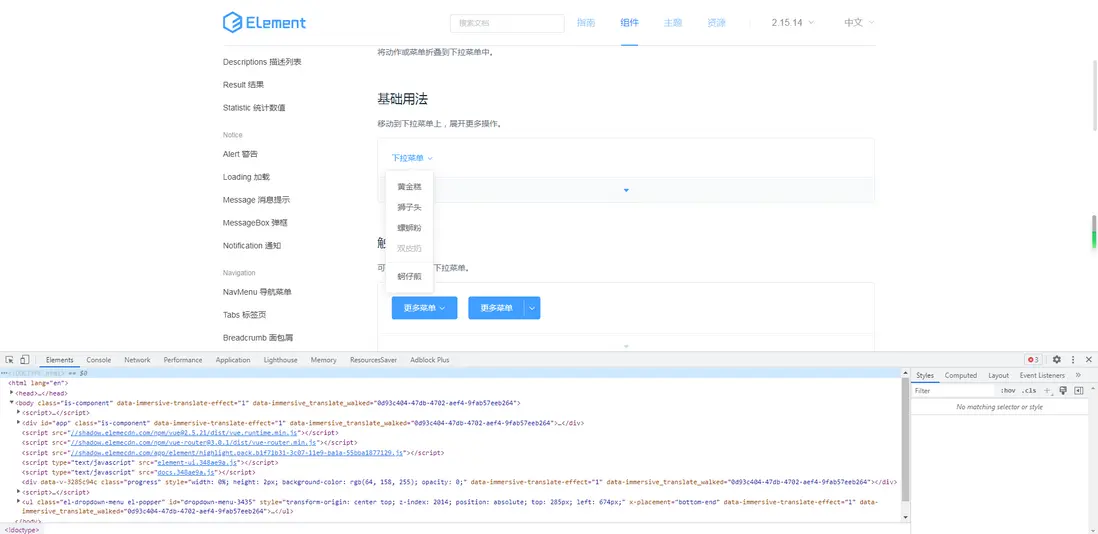Open DevTools settings gear
1098x534 pixels.
pos(1057,360)
